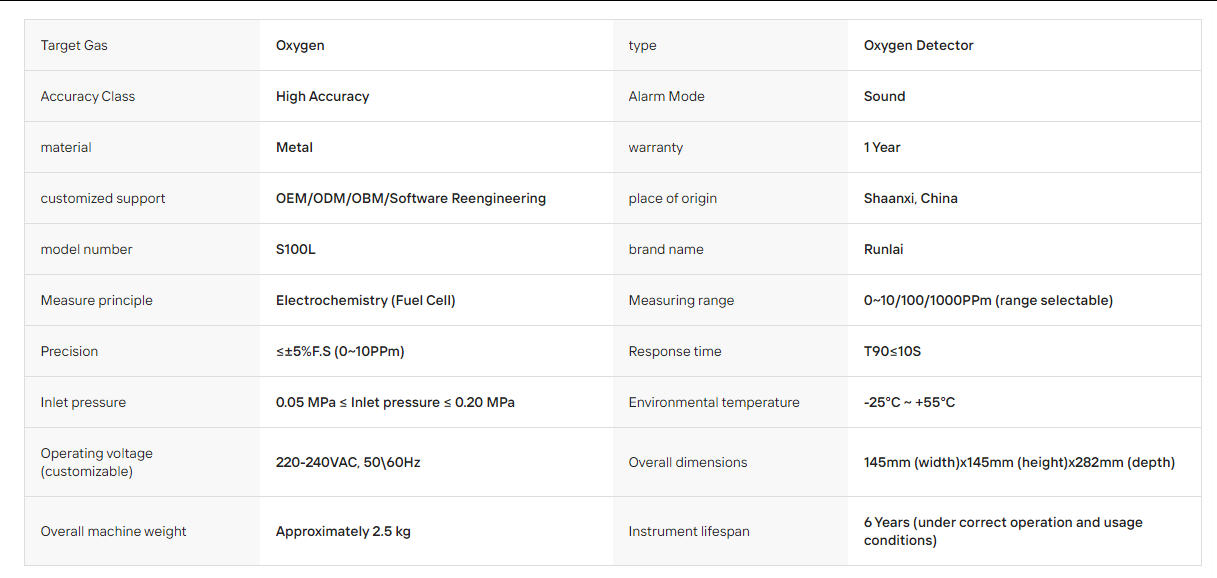1217x578 pixels.
Task: Click the 'High Accuracy' value
Action: click(x=322, y=96)
